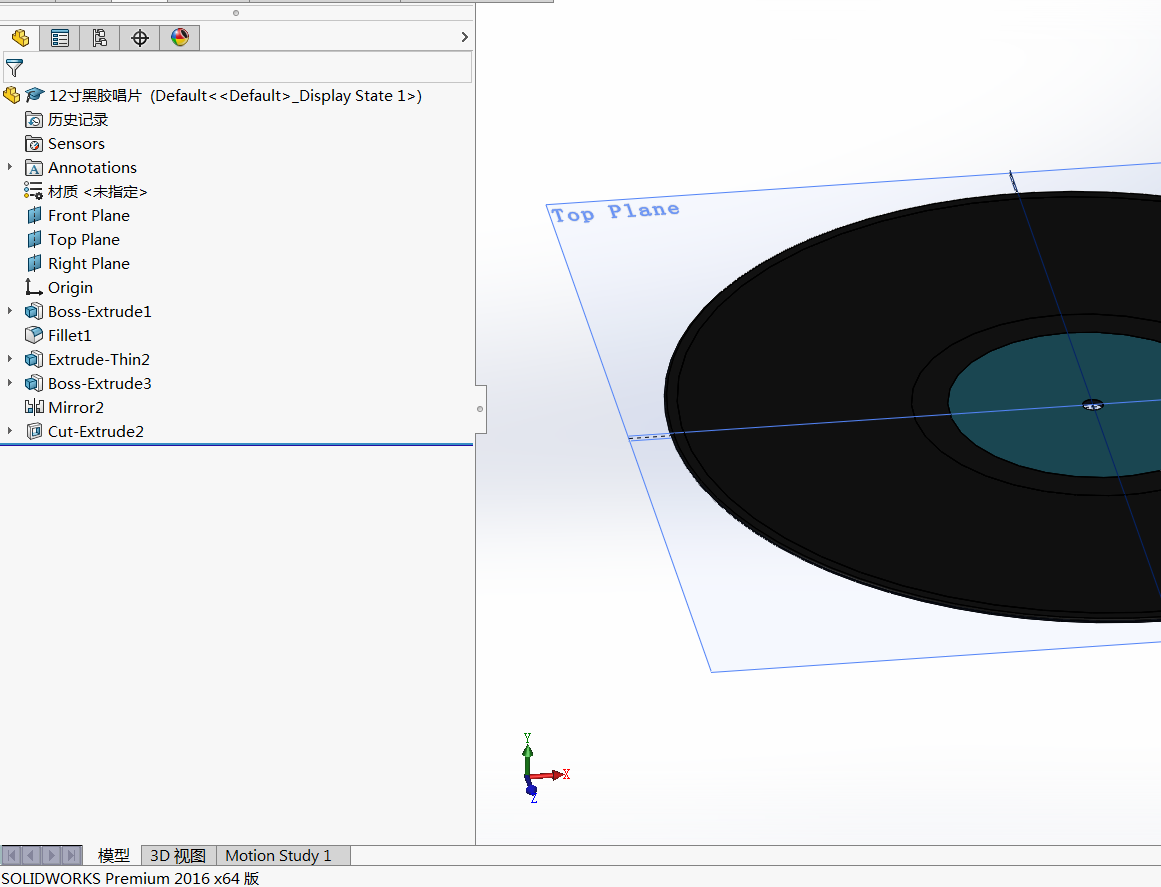The height and width of the screenshot is (887, 1161).
Task: Open the DisplayManager color ball tab
Action: [x=180, y=38]
